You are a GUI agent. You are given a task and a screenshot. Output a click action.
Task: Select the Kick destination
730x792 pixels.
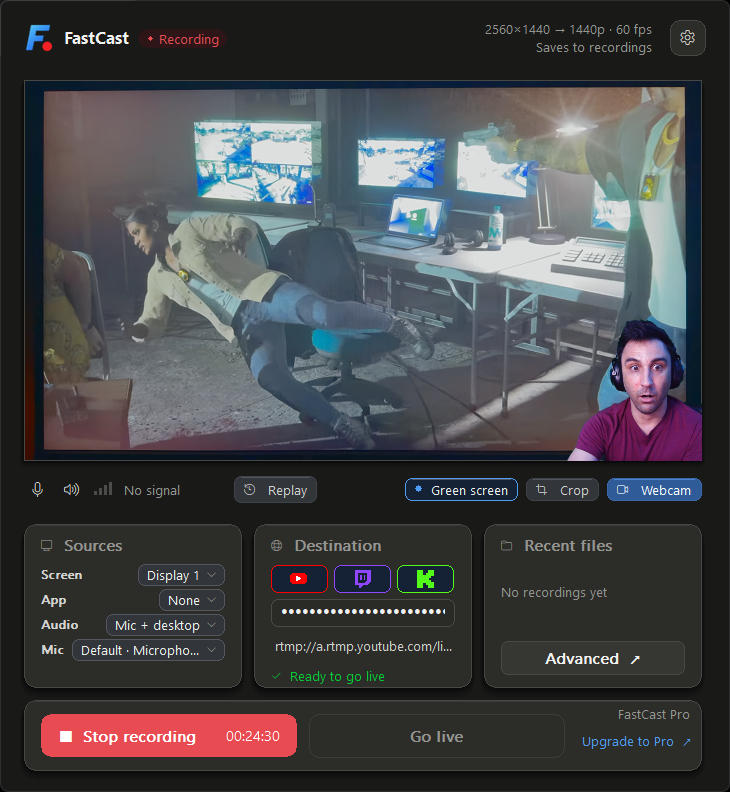[425, 578]
